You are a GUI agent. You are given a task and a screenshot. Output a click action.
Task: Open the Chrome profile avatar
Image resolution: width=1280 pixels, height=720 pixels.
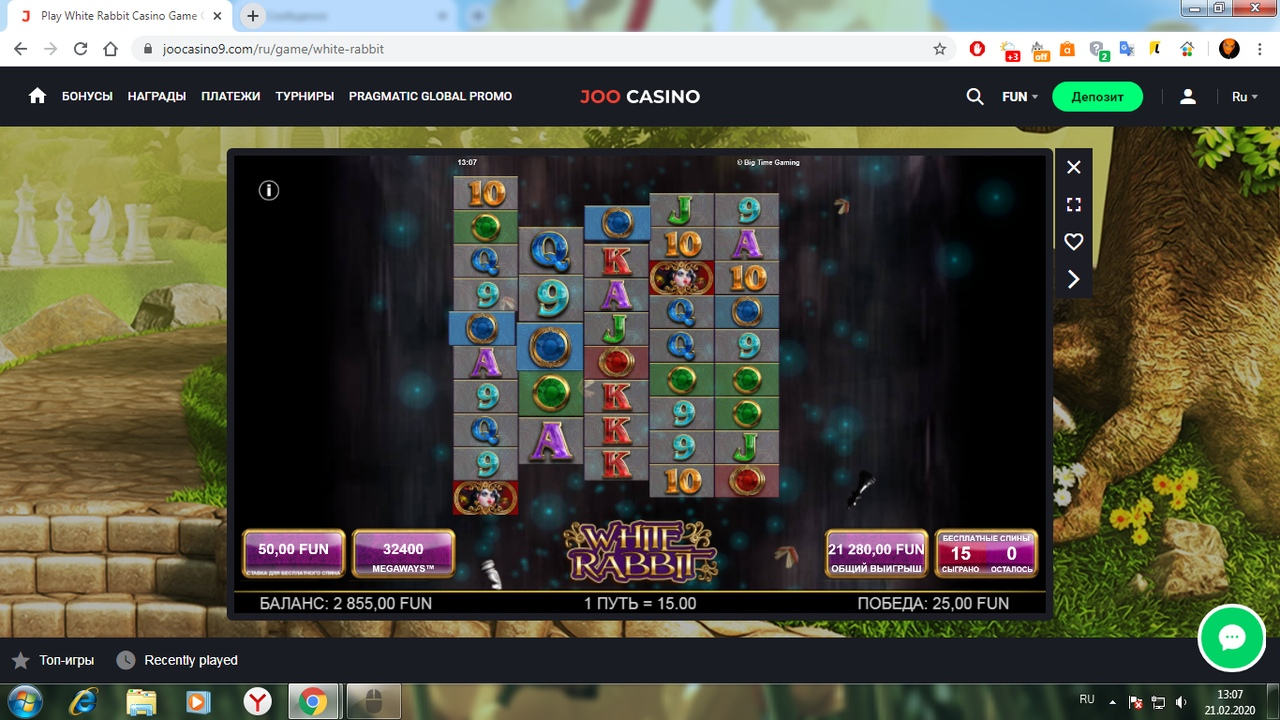1229,48
